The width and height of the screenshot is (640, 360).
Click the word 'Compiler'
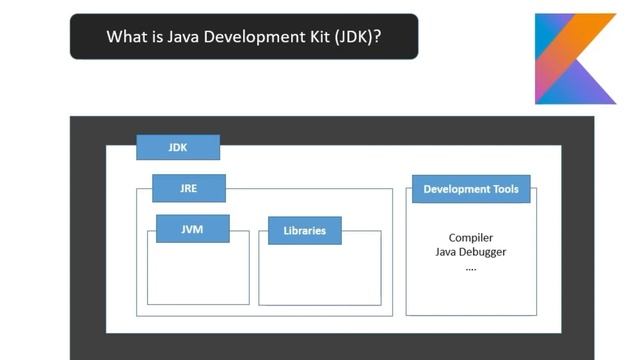tap(471, 238)
